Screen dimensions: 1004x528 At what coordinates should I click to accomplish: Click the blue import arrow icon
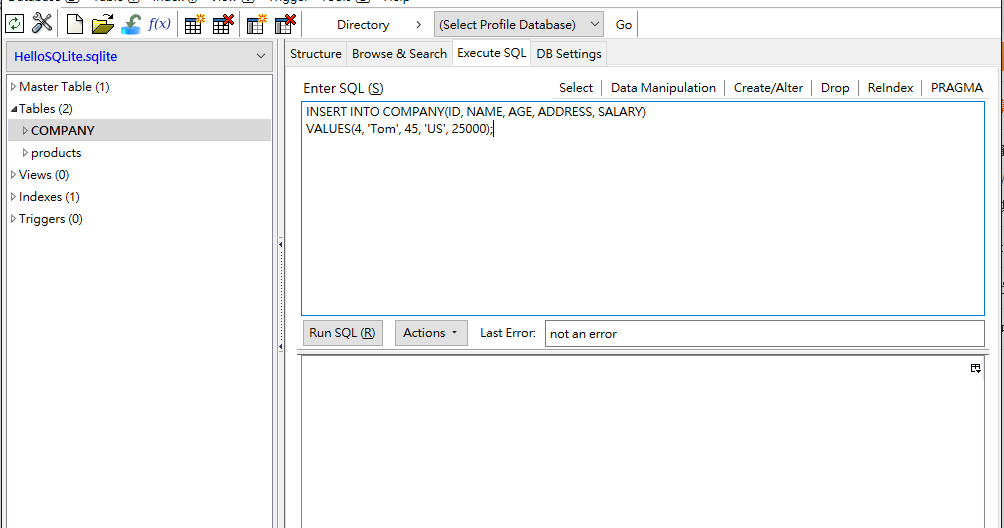click(131, 24)
